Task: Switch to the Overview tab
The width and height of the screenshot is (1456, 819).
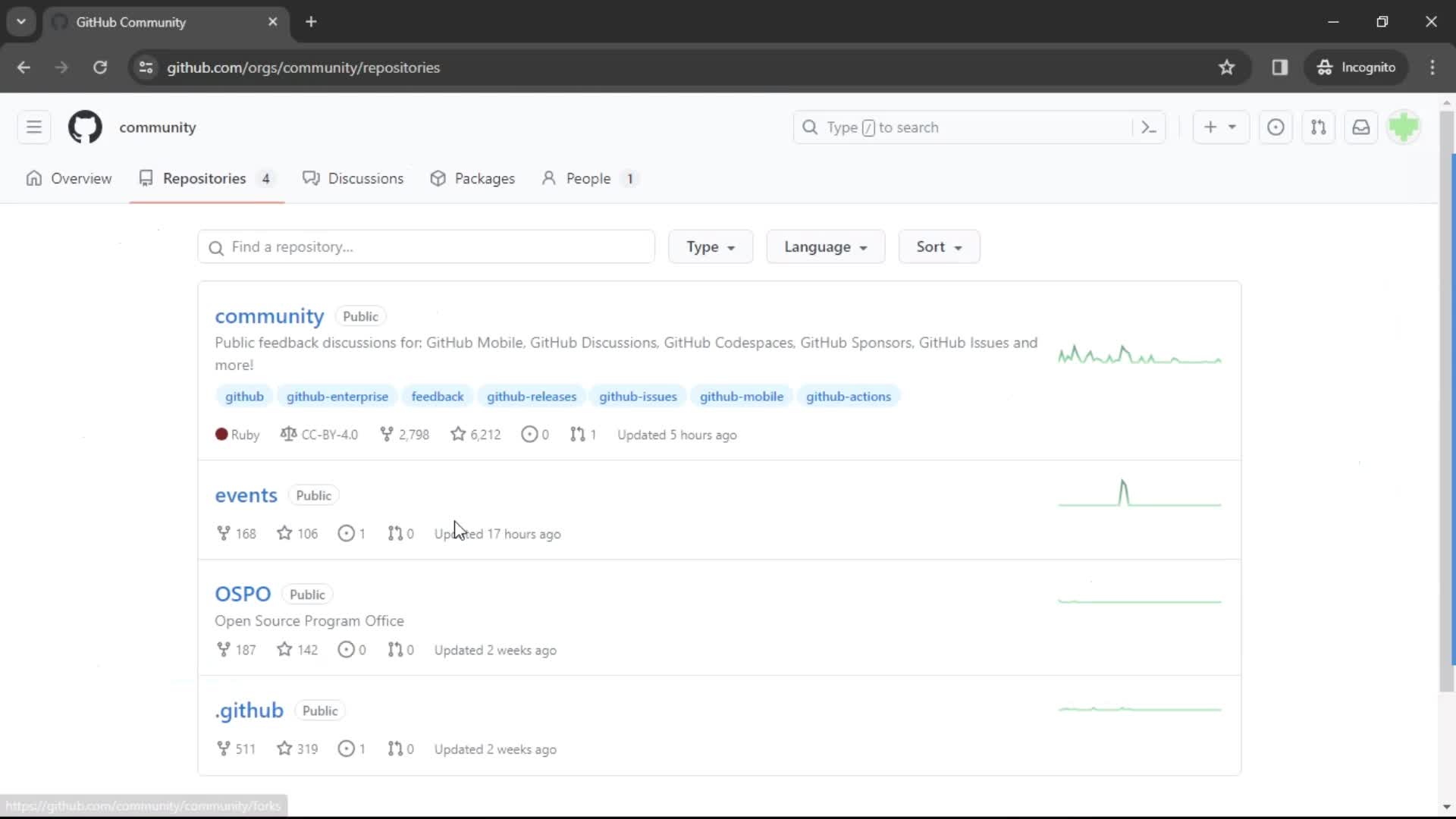Action: (x=69, y=179)
